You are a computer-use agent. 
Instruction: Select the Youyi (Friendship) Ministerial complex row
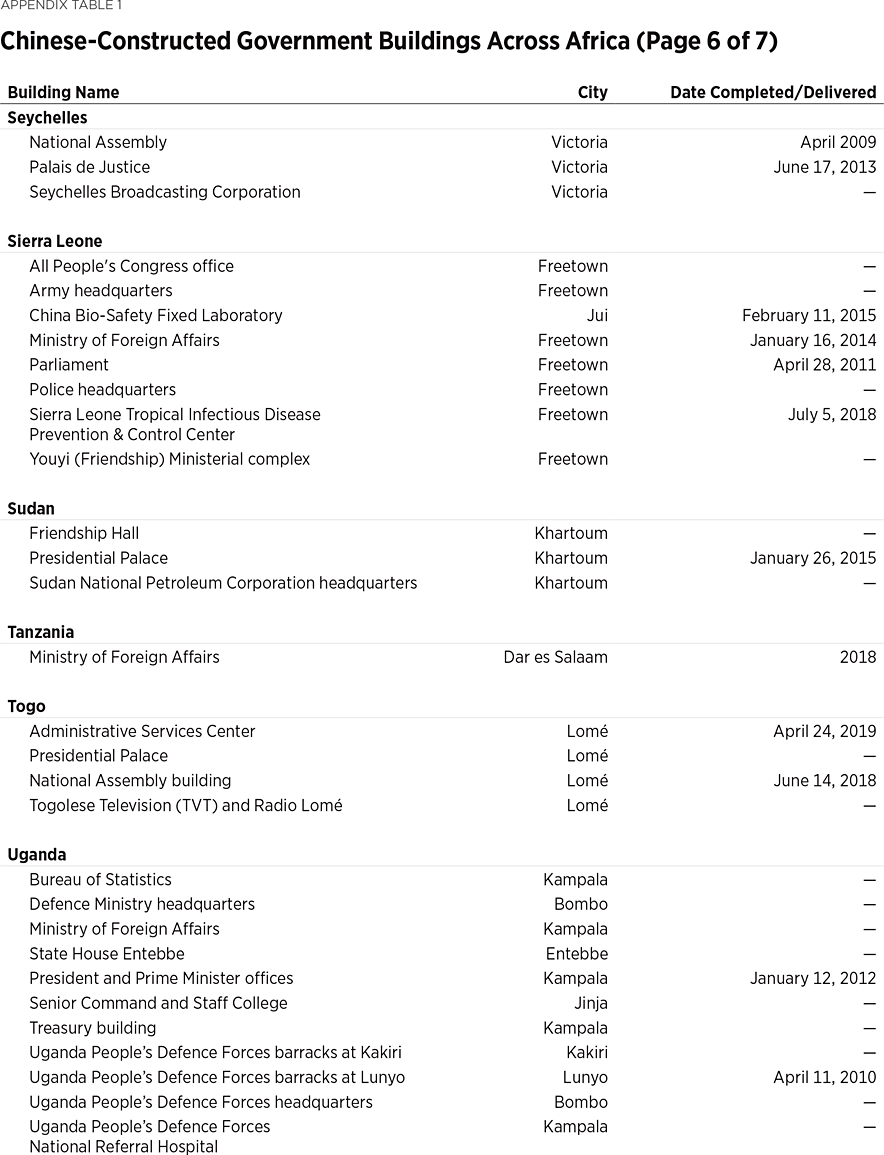coord(169,459)
